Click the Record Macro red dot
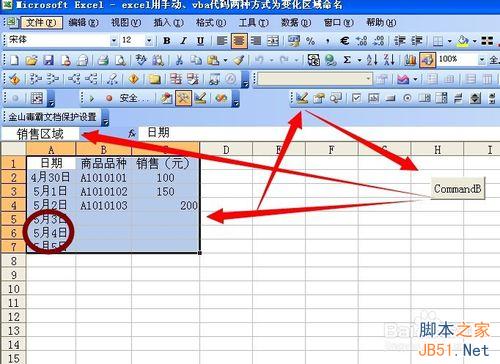Image resolution: width=500 pixels, height=364 pixels. (109, 98)
